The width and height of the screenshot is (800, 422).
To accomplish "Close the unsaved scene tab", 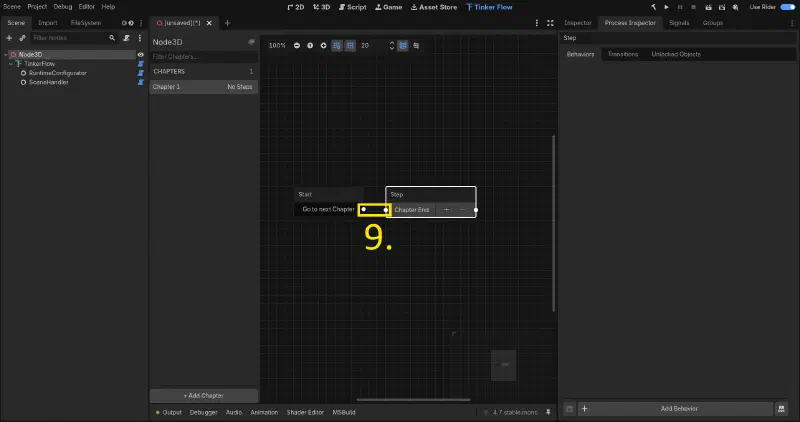I will pos(209,23).
